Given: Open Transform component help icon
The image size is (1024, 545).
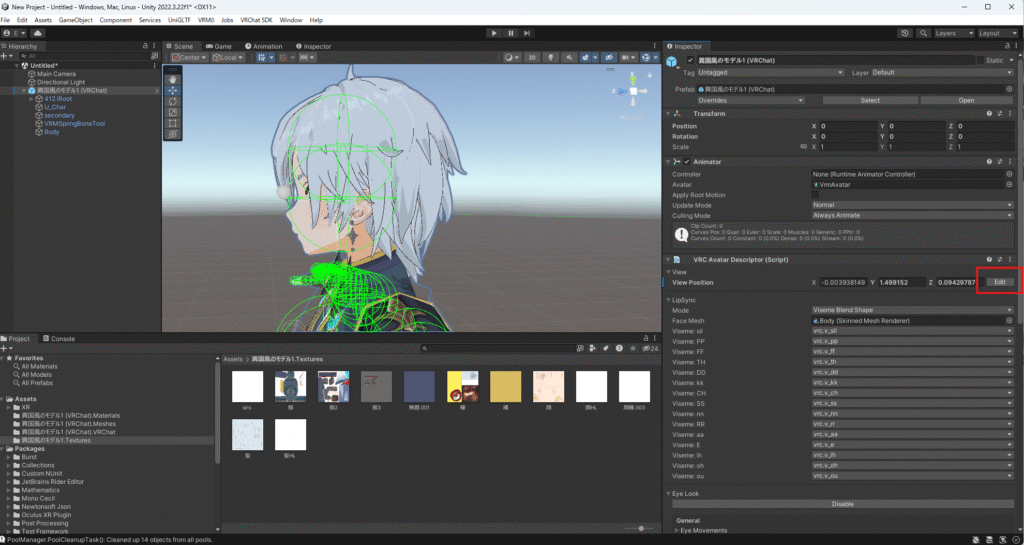Looking at the screenshot, I should coord(989,114).
